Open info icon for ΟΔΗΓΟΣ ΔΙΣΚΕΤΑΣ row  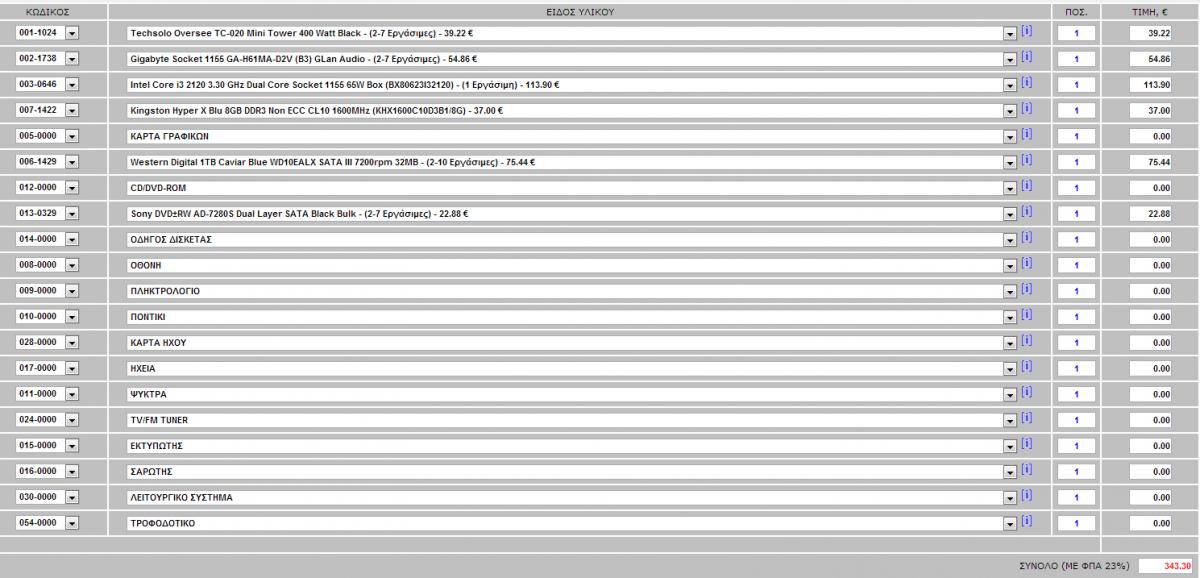pos(1026,237)
